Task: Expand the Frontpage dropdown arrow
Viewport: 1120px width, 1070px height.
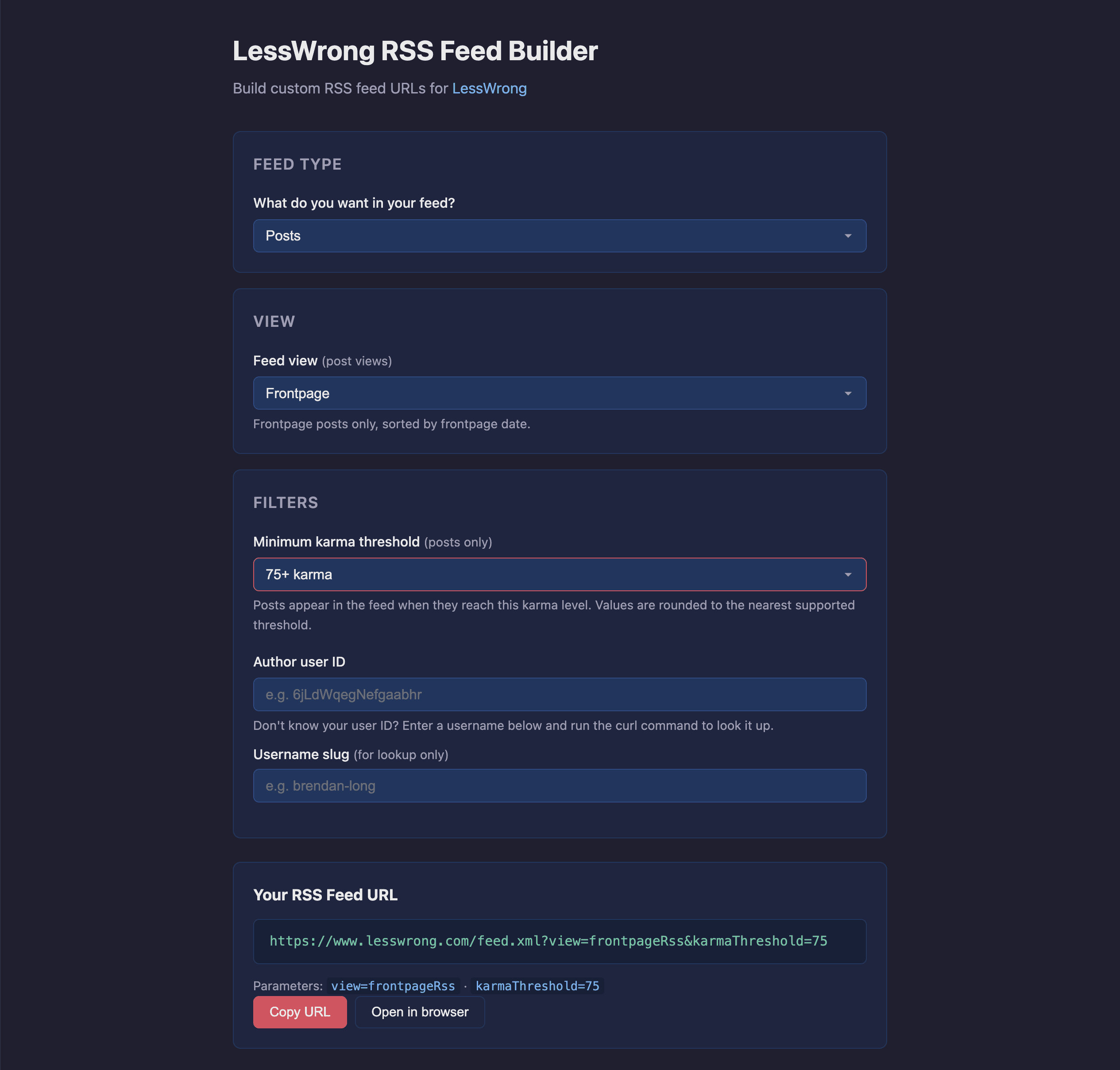Action: coord(849,393)
